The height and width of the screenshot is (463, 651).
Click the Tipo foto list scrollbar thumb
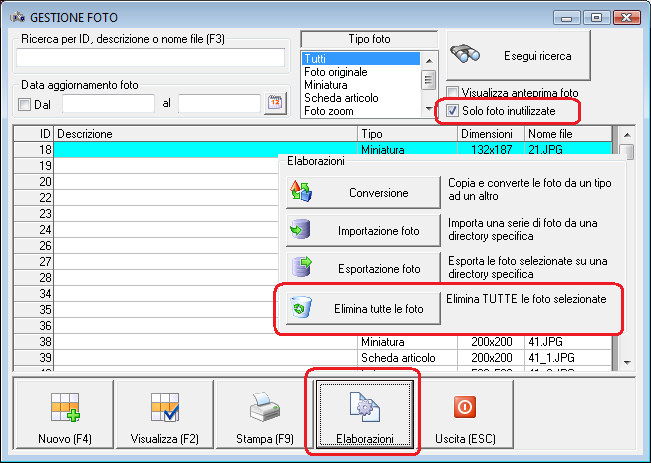[x=428, y=80]
